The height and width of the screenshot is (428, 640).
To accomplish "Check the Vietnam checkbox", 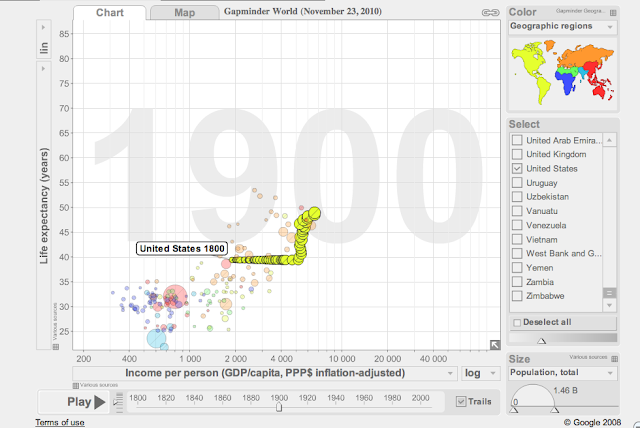I will coord(517,239).
